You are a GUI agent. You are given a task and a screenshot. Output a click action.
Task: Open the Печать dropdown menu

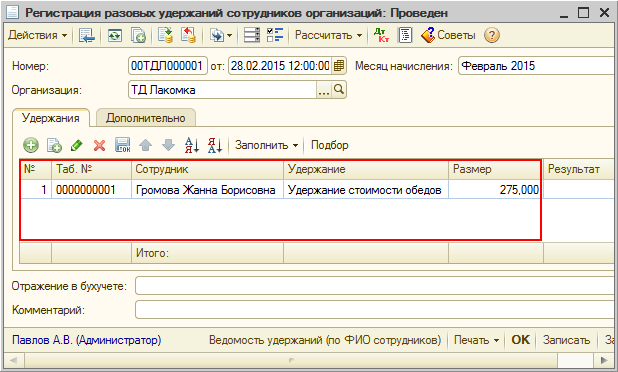point(477,340)
